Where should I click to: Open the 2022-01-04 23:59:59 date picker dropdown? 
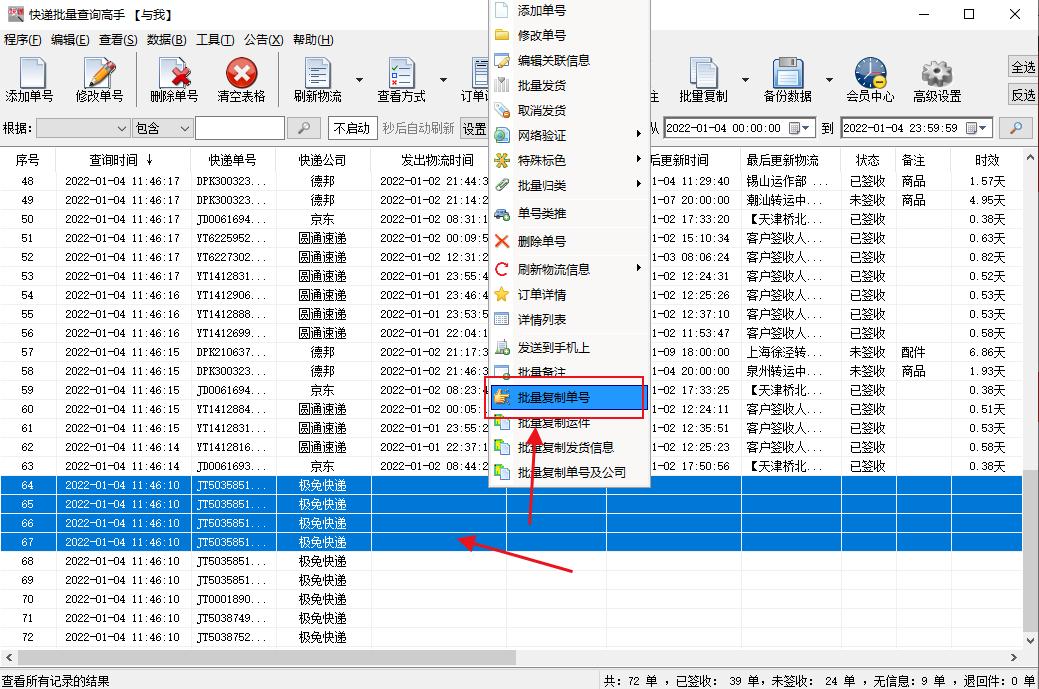tap(984, 128)
